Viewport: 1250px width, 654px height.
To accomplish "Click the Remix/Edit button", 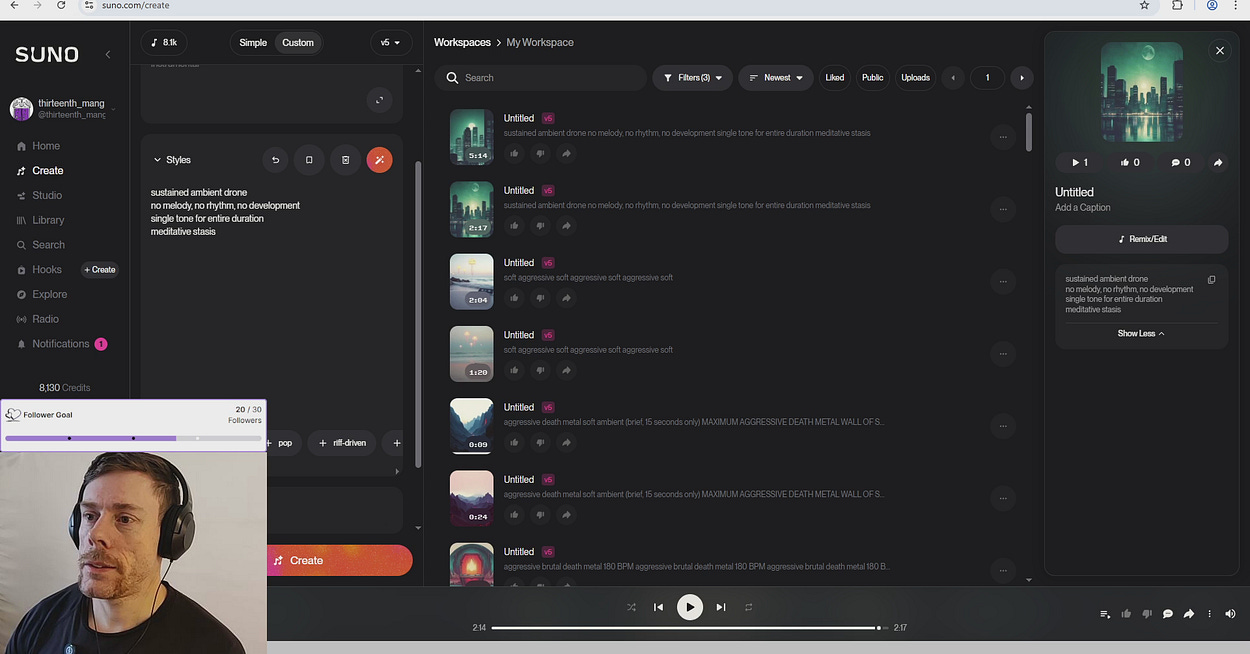I will [1142, 239].
